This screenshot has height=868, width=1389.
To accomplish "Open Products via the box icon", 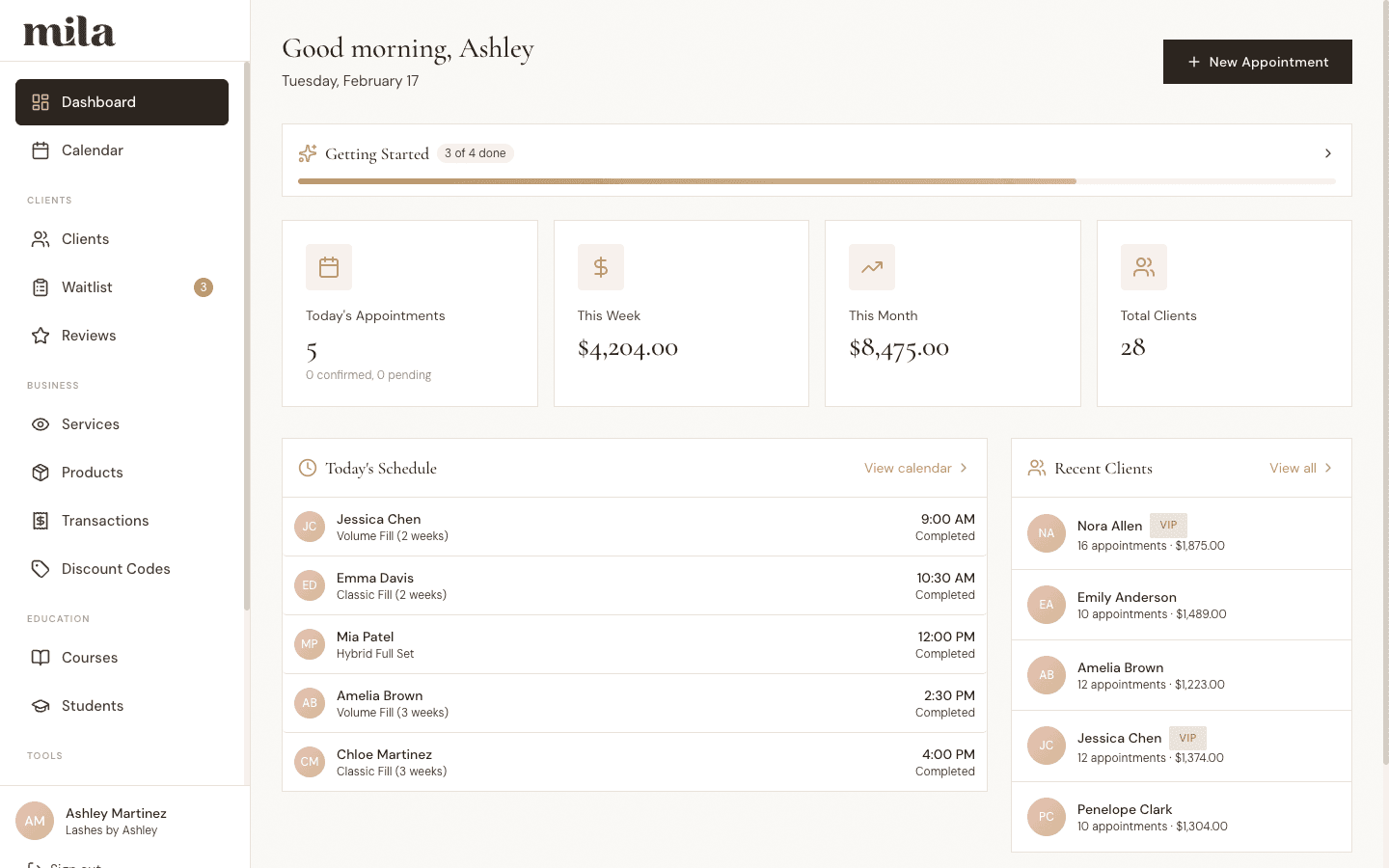I will [x=40, y=473].
